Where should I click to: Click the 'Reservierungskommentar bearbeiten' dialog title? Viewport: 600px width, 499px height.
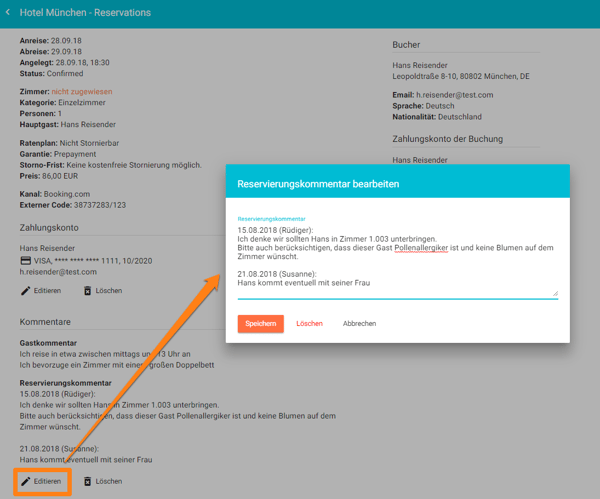318,184
